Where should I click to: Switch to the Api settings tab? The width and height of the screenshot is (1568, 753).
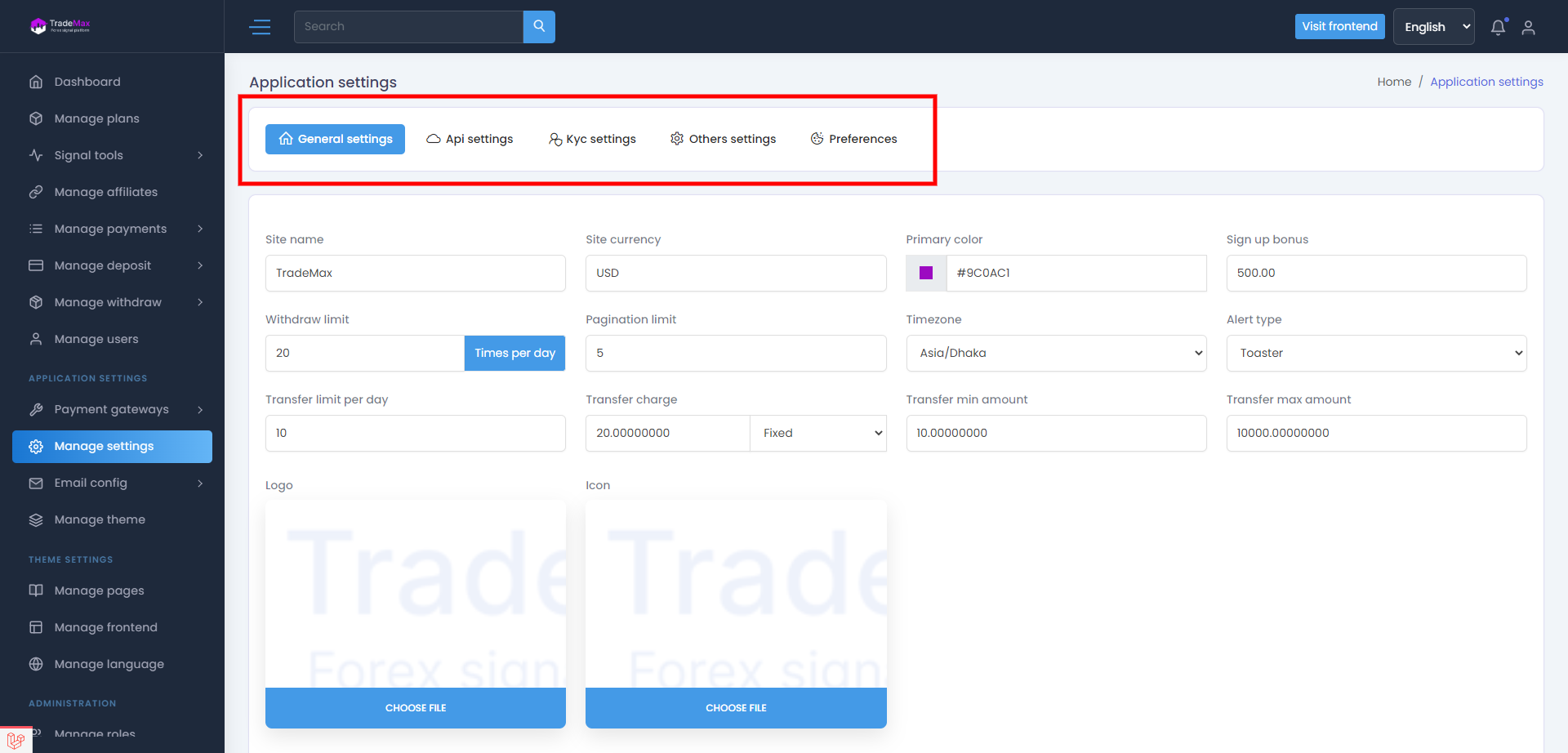tap(470, 139)
